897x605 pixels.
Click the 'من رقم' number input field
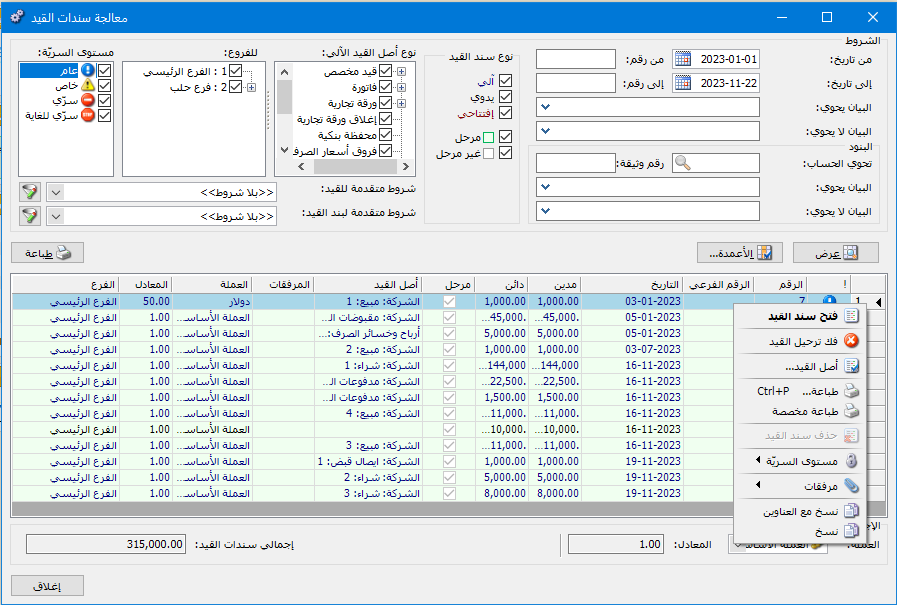pos(576,59)
